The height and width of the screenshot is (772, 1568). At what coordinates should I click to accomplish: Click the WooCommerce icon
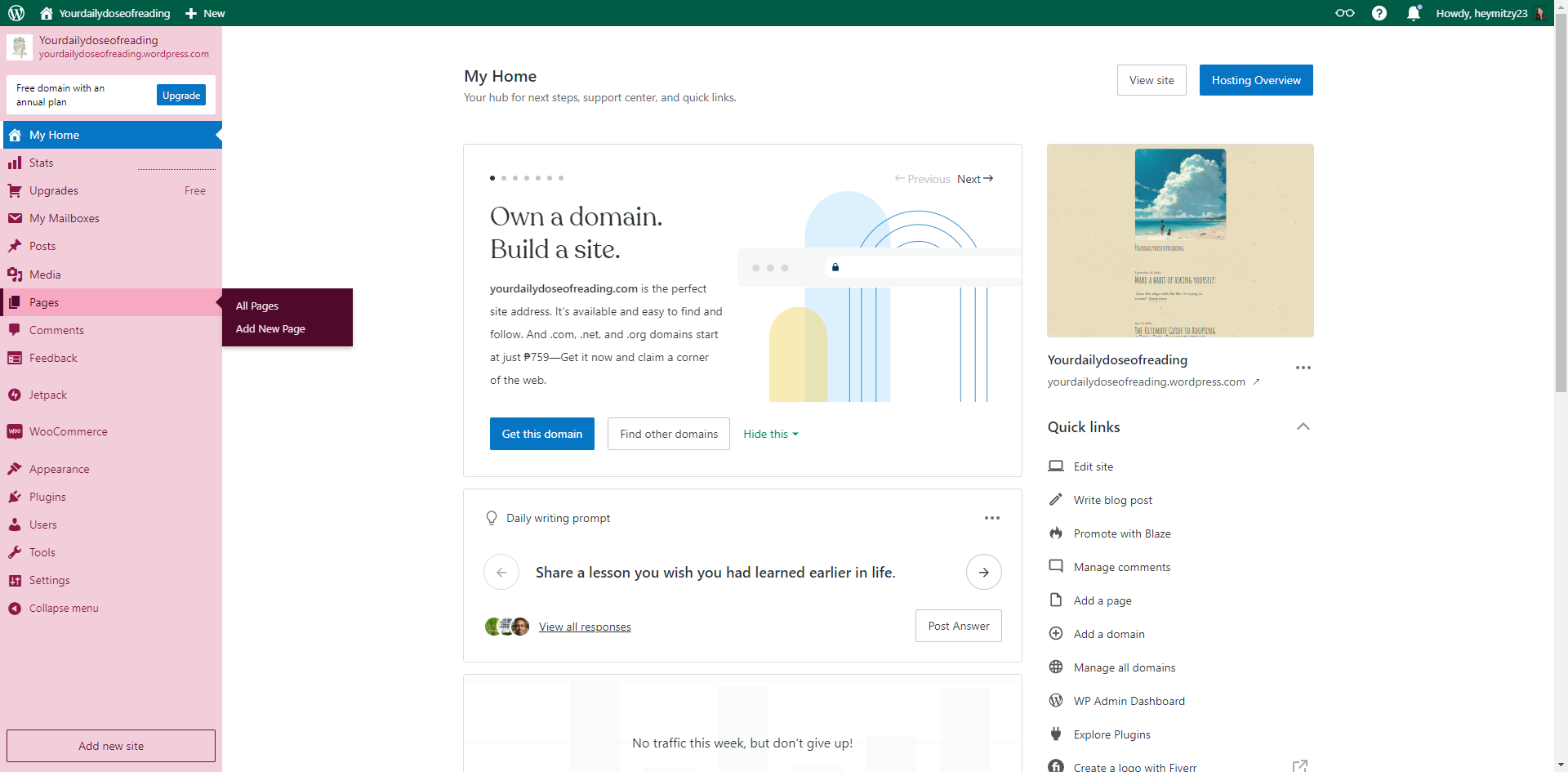15,431
